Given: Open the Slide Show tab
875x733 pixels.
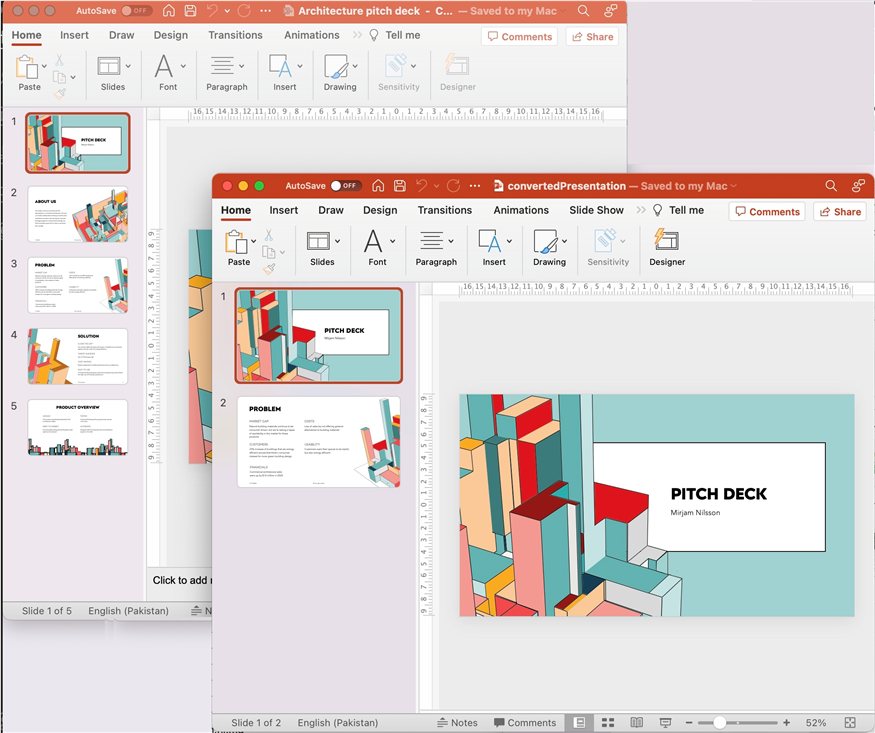Looking at the screenshot, I should pos(596,210).
